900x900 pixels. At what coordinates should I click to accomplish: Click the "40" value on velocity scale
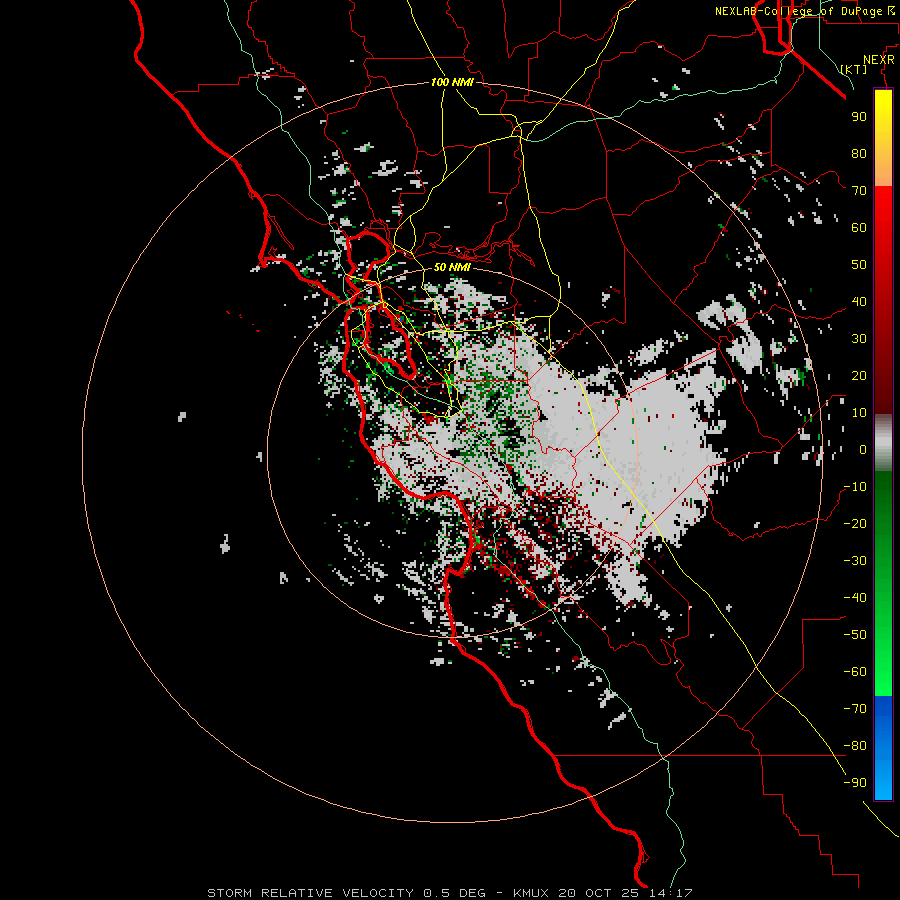click(859, 301)
